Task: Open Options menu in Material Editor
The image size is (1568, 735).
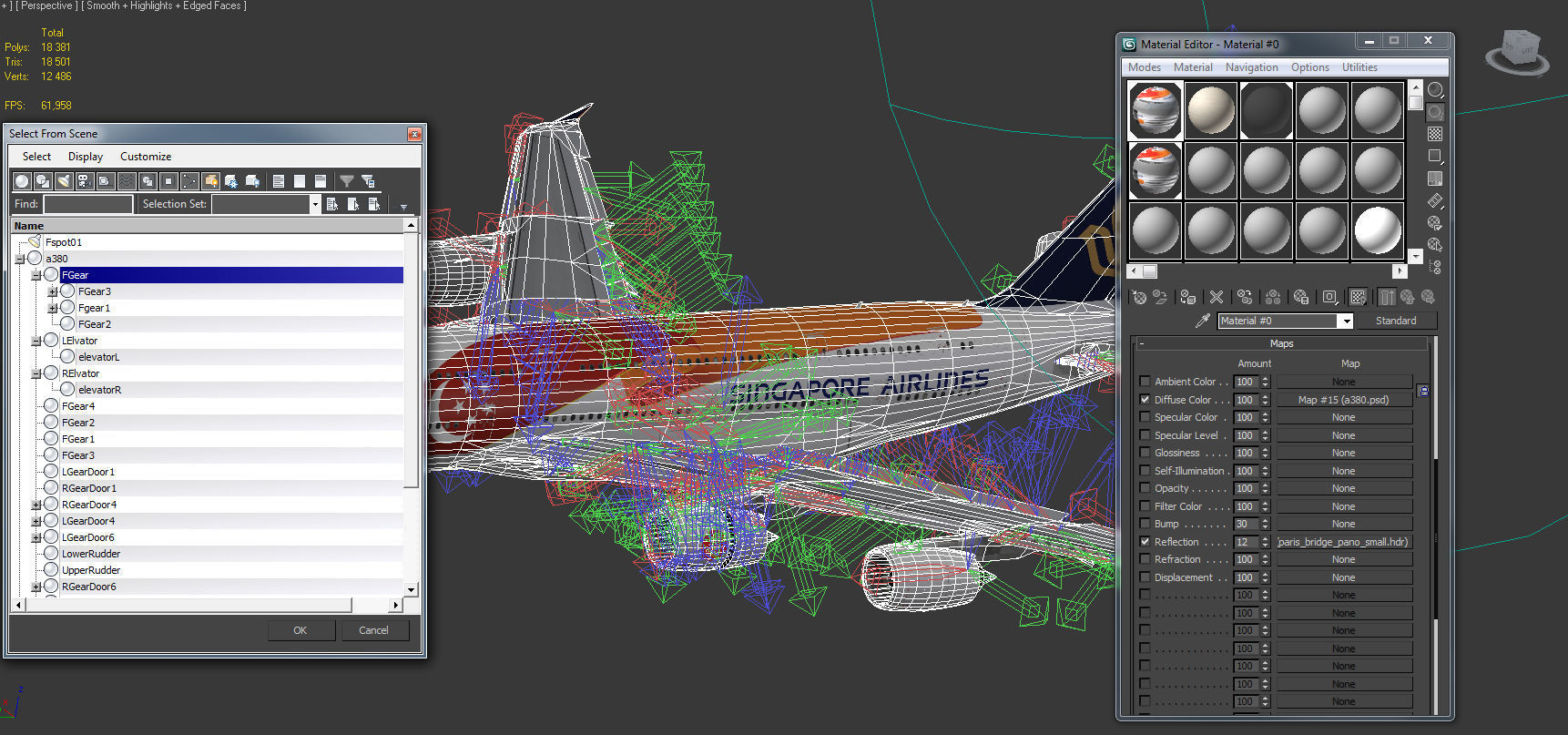Action: (1310, 67)
